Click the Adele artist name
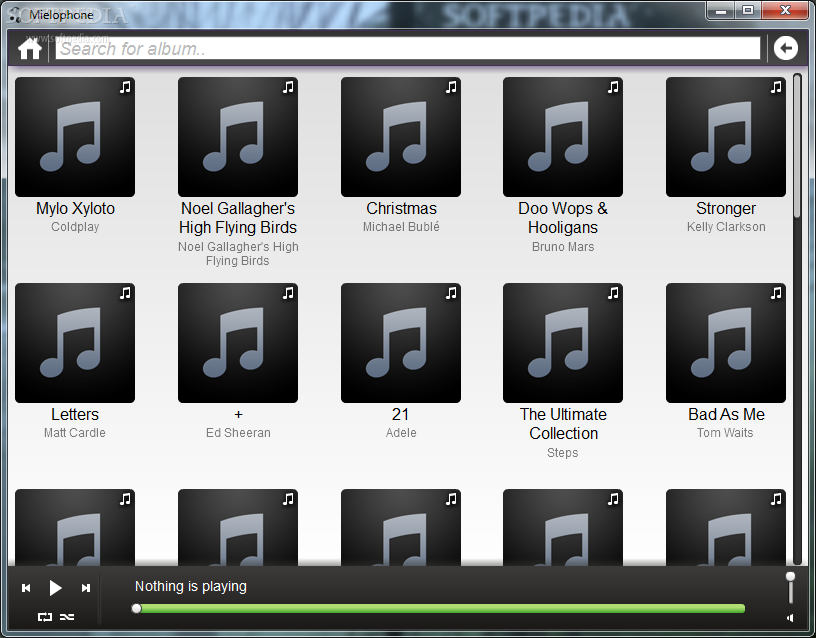 point(401,433)
